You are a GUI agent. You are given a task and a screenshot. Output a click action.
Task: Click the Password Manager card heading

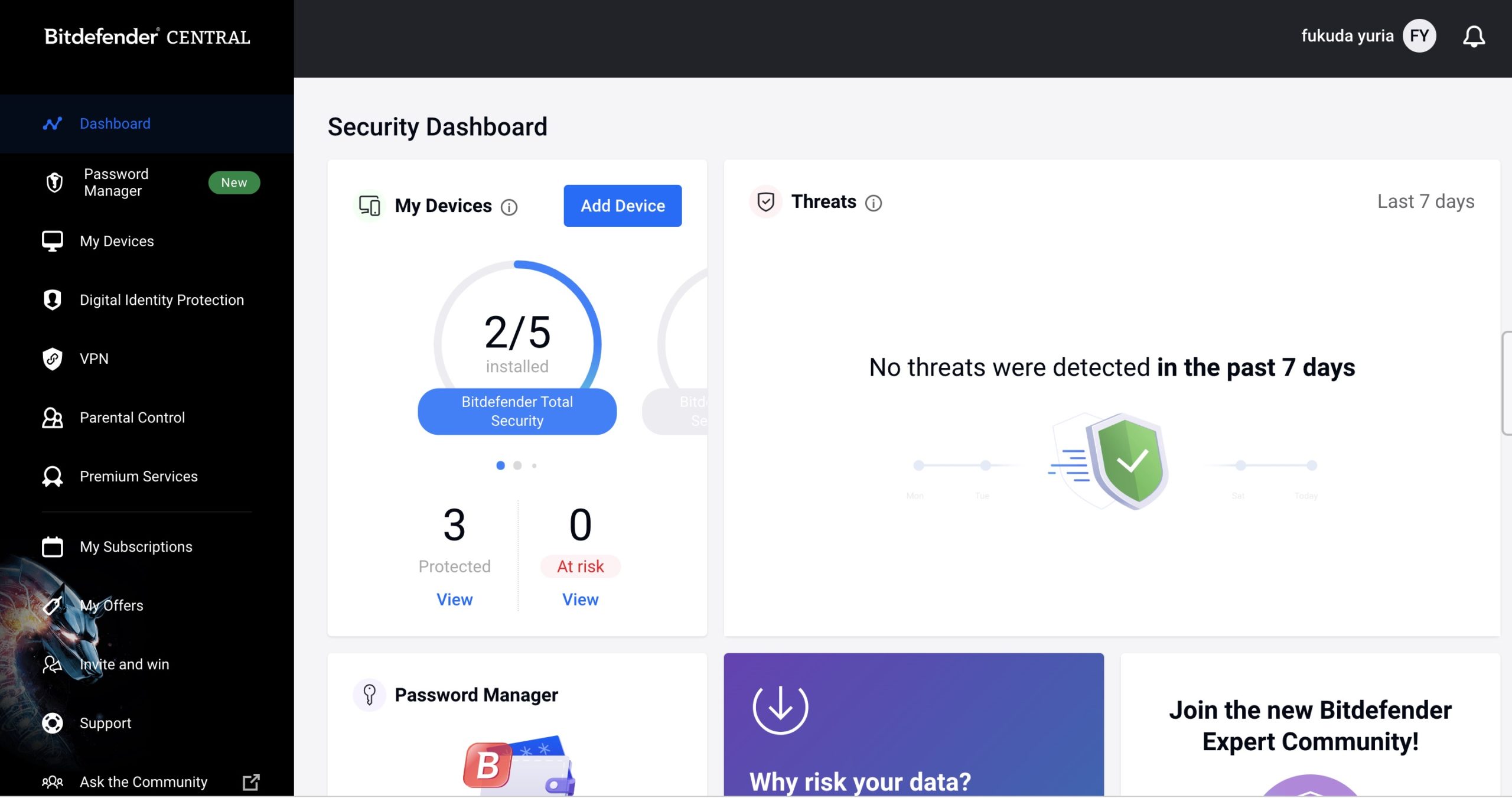[476, 695]
